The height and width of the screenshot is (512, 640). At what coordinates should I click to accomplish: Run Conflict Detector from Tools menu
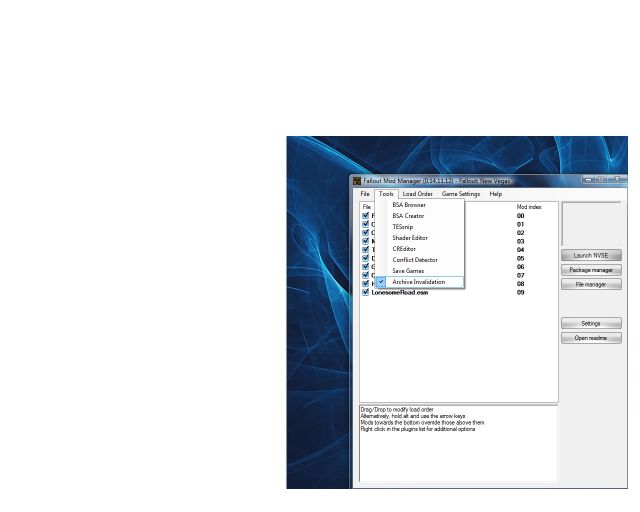(x=420, y=260)
